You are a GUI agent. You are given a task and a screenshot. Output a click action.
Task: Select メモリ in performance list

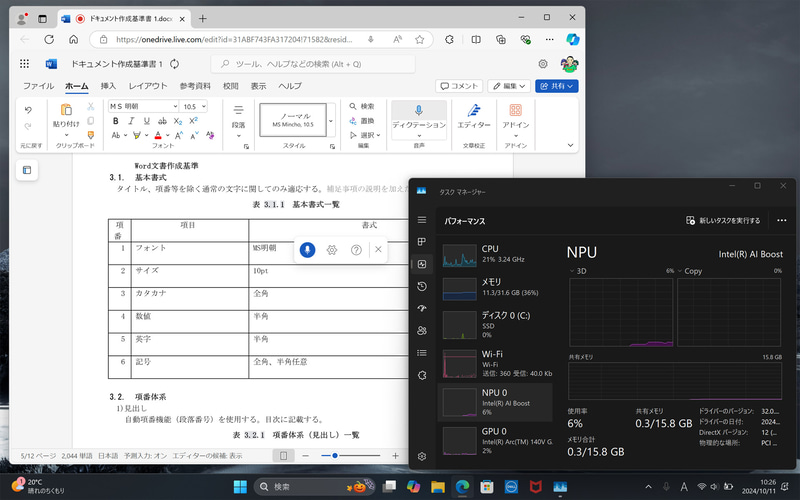click(x=495, y=287)
